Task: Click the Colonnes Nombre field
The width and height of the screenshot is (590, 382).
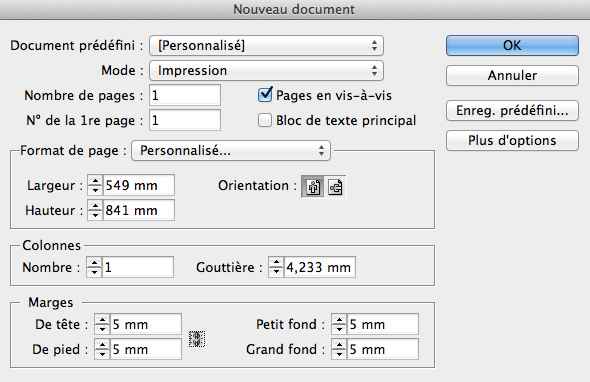Action: pos(138,267)
